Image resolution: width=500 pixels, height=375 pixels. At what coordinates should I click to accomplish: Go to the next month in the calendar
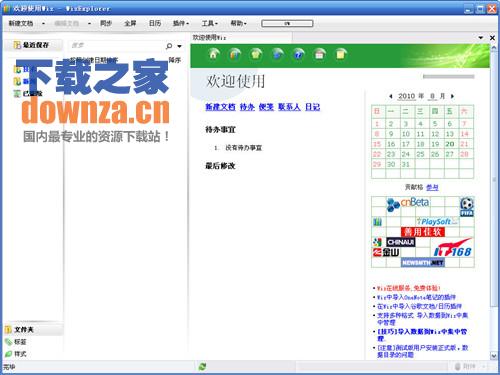pos(452,96)
